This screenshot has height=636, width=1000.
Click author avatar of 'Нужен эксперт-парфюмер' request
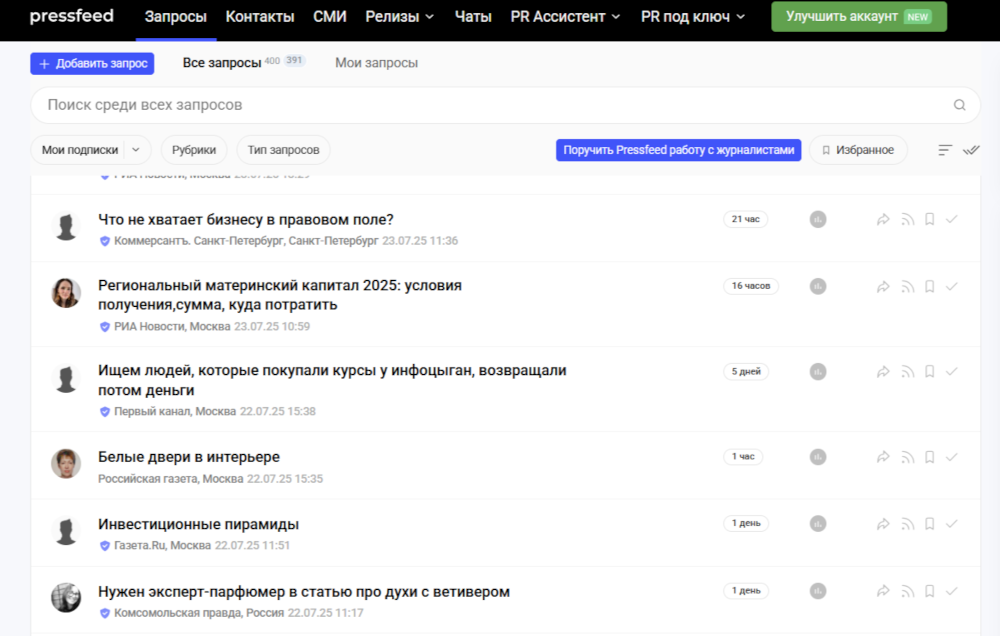tap(66, 598)
